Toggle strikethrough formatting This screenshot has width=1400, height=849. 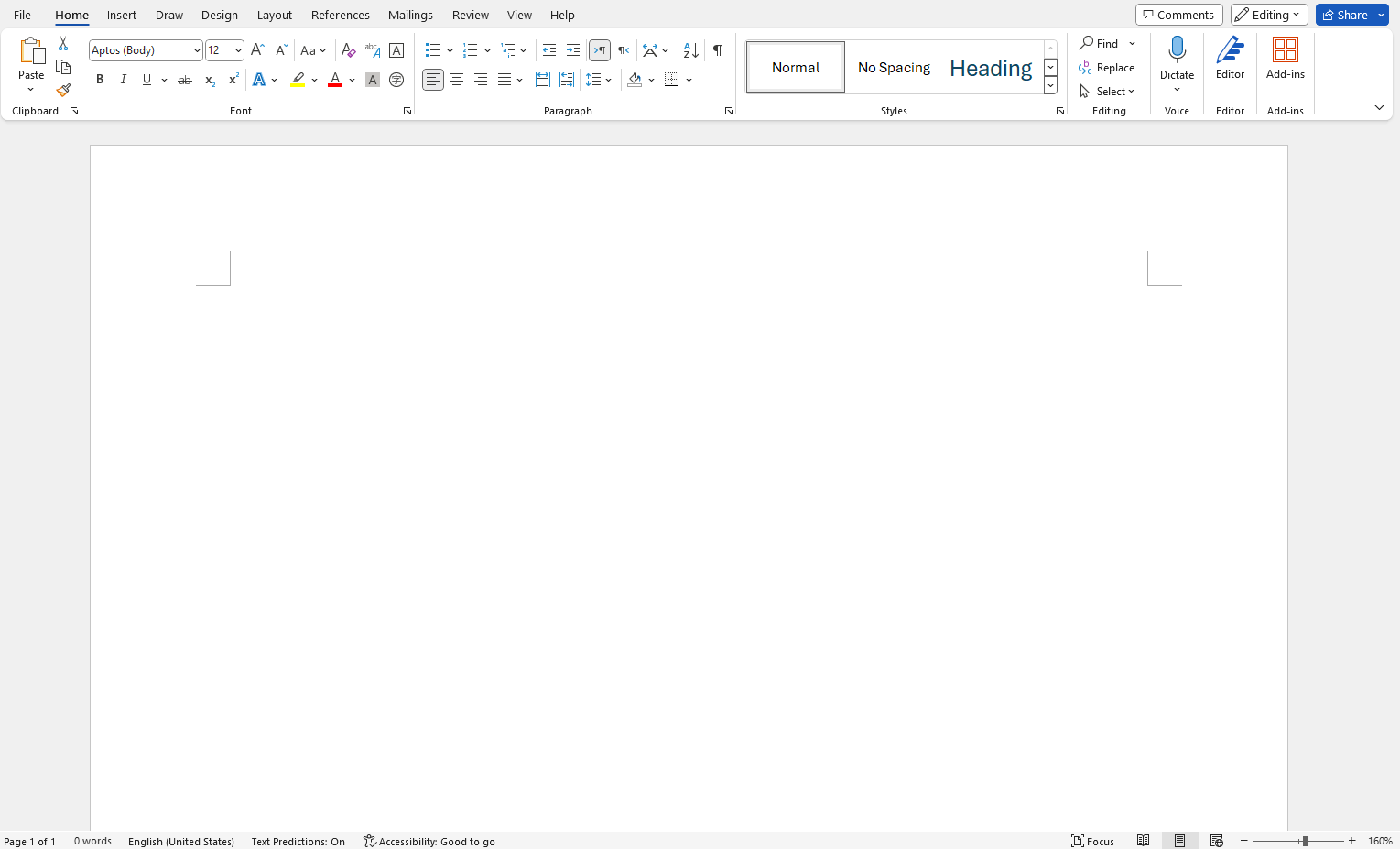coord(184,80)
